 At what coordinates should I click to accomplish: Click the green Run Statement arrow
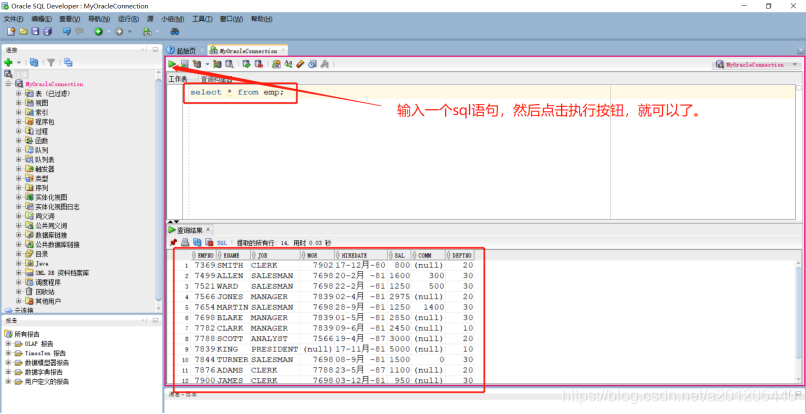[172, 64]
